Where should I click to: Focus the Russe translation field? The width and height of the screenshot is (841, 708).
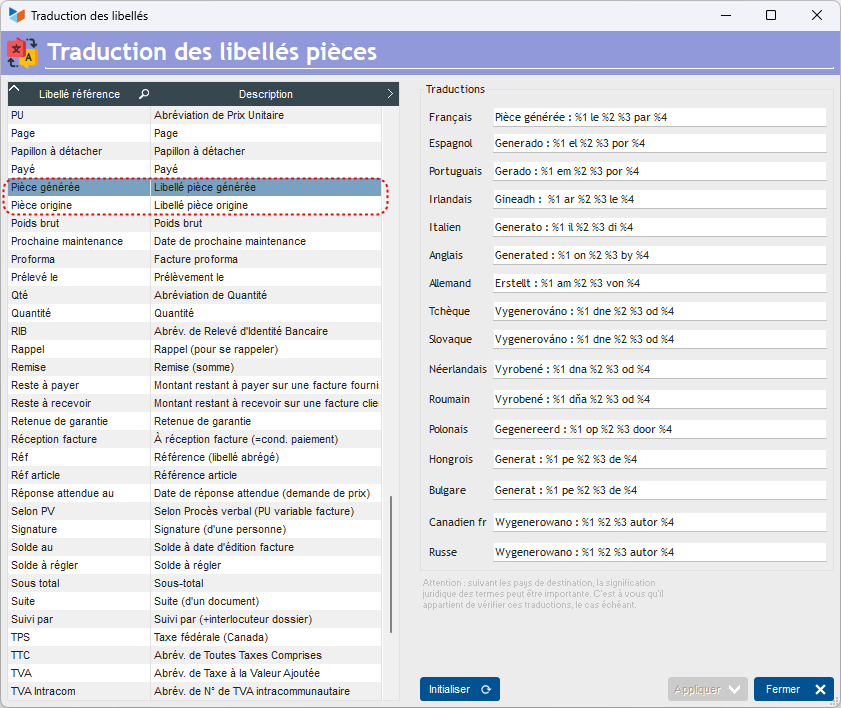click(659, 551)
